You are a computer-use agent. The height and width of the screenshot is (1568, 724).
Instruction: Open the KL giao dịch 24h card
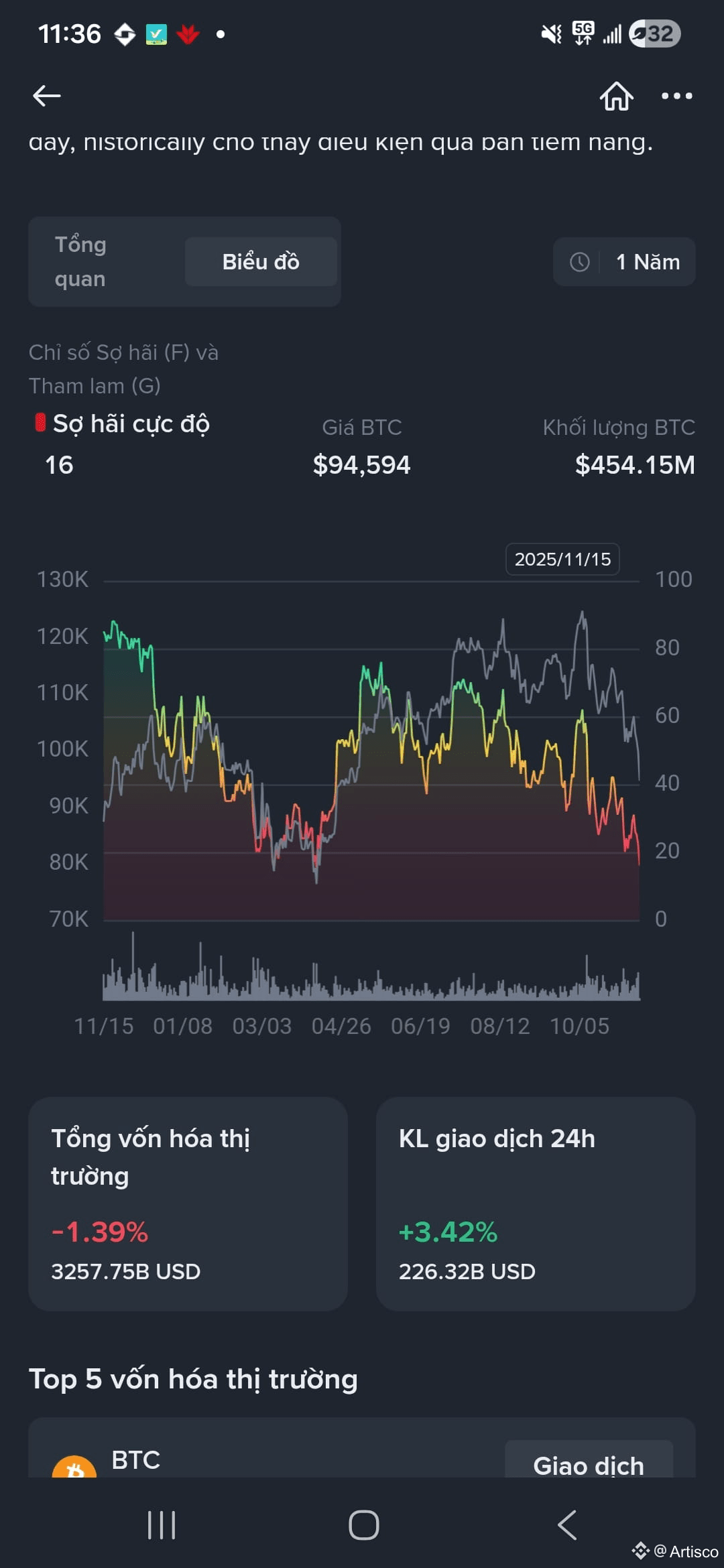(x=536, y=1203)
